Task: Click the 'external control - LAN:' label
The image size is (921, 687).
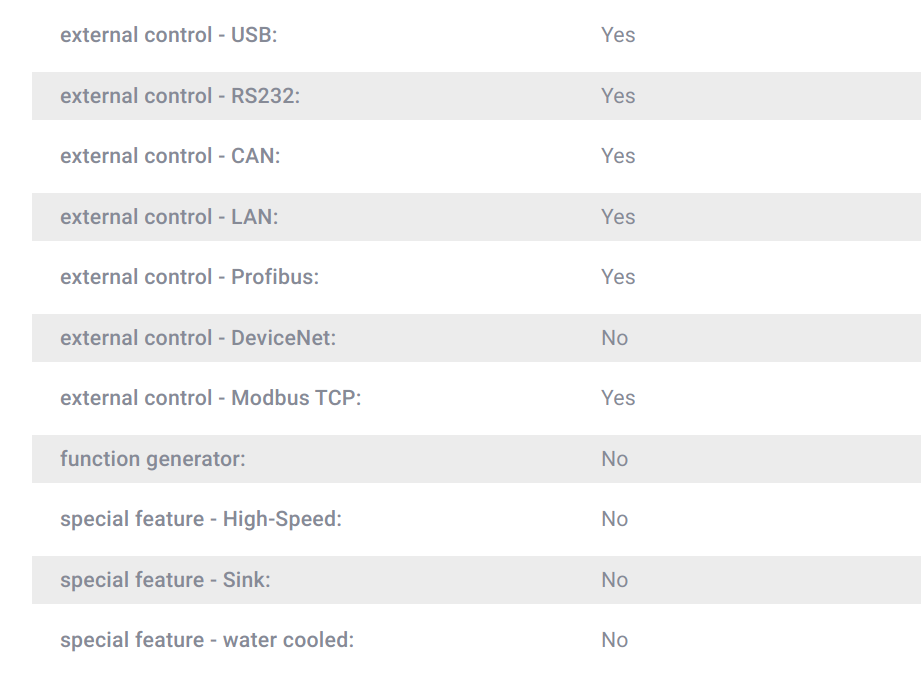Action: click(169, 217)
